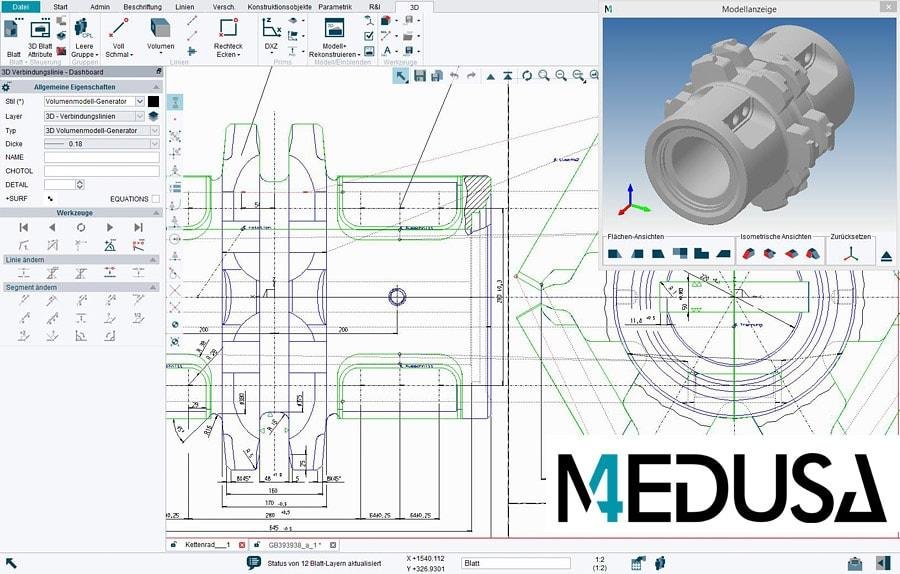Switch to the Kettenrad___1 sheet tab

pyautogui.click(x=207, y=545)
